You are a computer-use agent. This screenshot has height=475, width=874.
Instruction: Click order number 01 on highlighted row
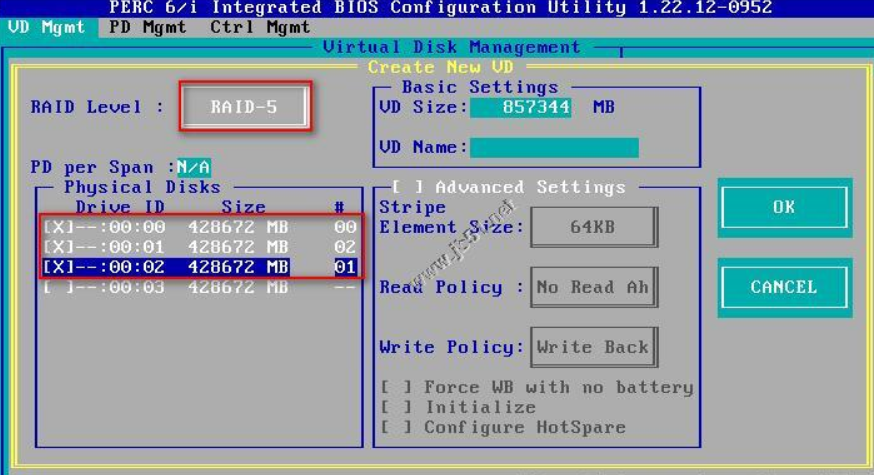tap(345, 267)
